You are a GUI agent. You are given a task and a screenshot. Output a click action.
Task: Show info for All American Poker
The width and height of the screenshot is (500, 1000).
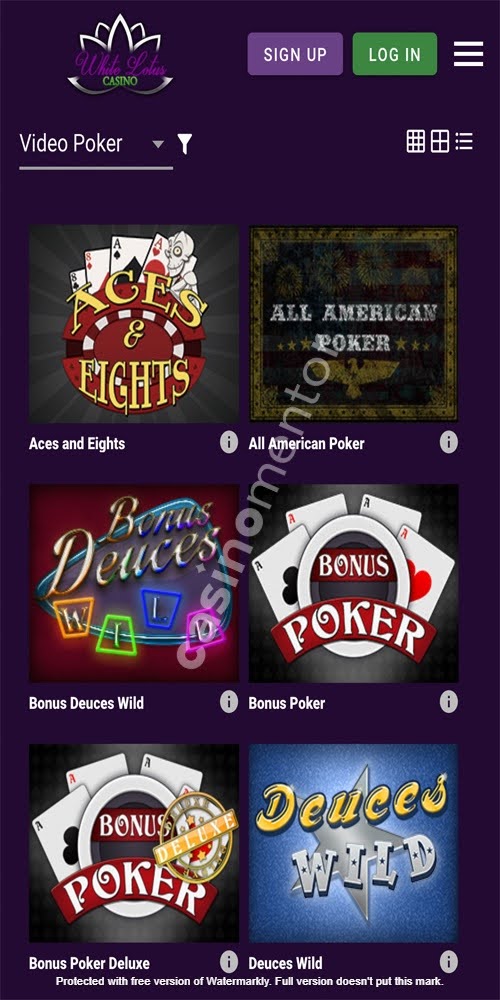pyautogui.click(x=448, y=442)
